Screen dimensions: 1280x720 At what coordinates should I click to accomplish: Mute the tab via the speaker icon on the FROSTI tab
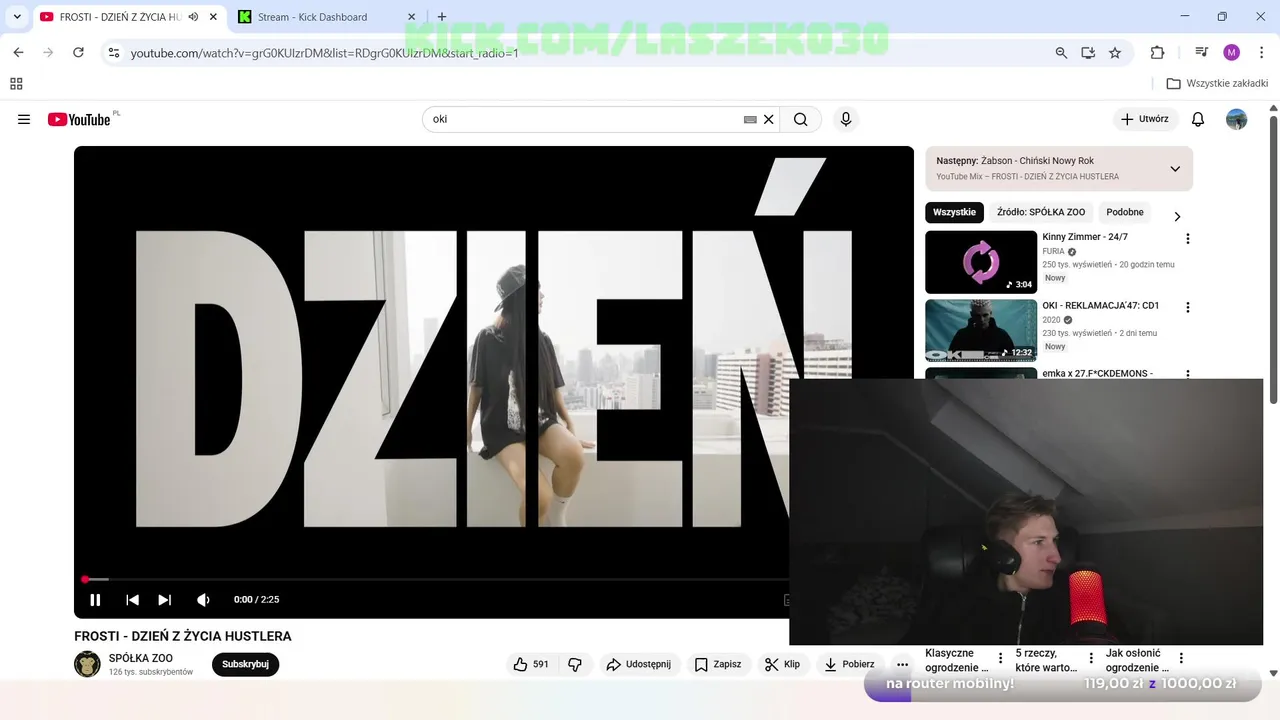click(x=193, y=17)
